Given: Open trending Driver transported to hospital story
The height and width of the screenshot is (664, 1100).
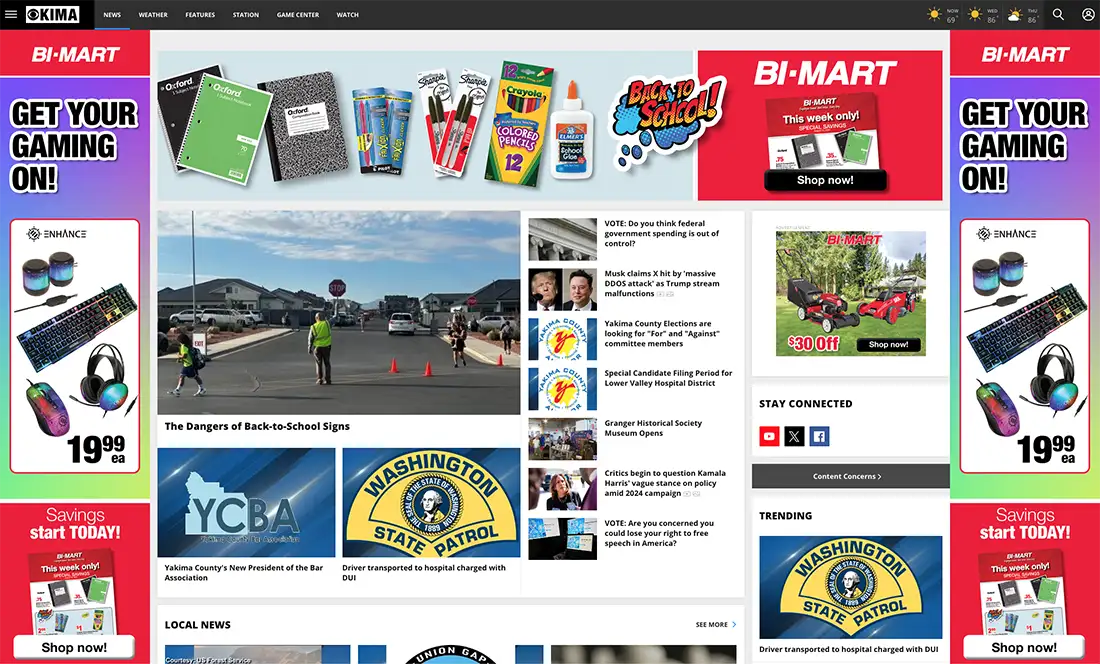Looking at the screenshot, I should pyautogui.click(x=848, y=649).
